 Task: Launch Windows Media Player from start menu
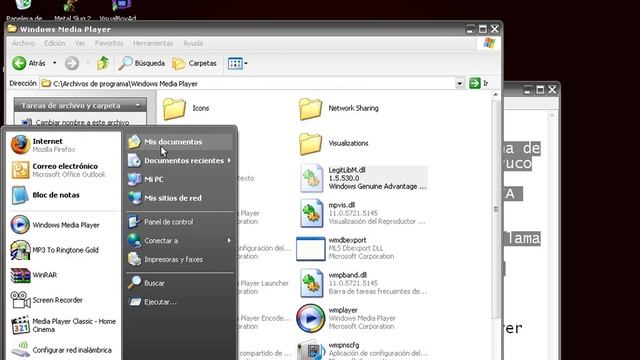point(63,225)
